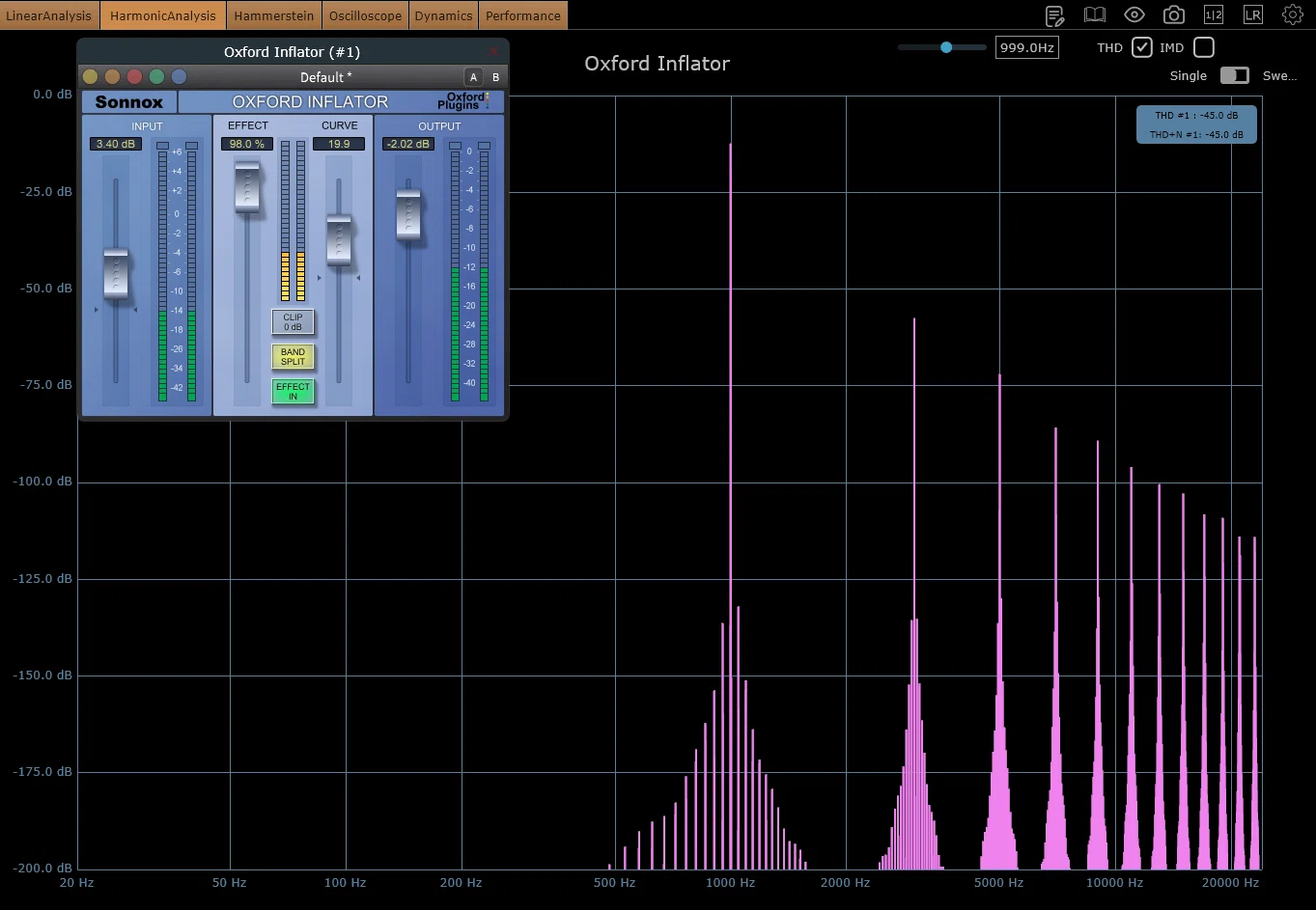Click the 1|2 compare icon
Viewport: 1316px width, 910px height.
[x=1214, y=14]
